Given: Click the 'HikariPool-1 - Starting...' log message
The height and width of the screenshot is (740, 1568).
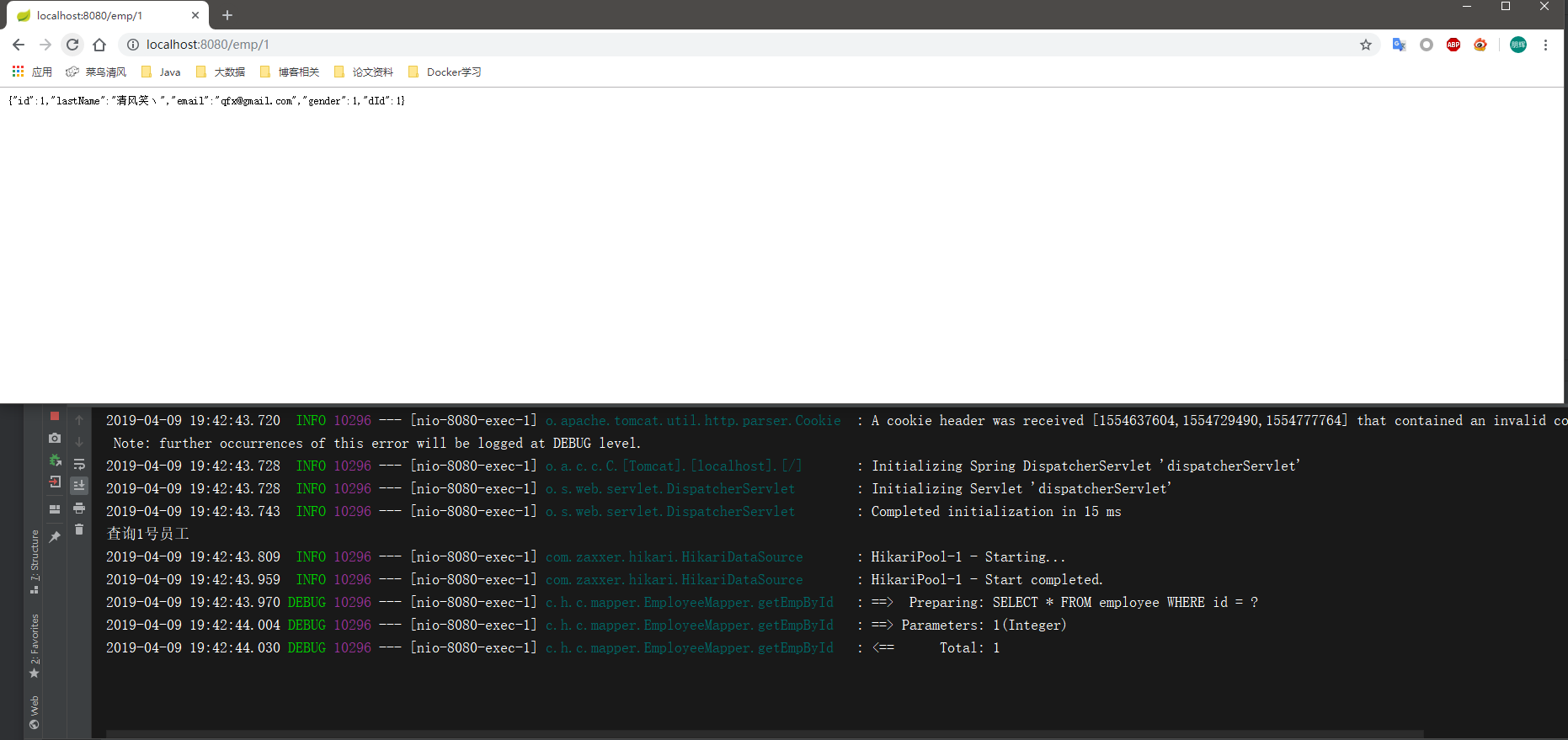Looking at the screenshot, I should pos(968,556).
